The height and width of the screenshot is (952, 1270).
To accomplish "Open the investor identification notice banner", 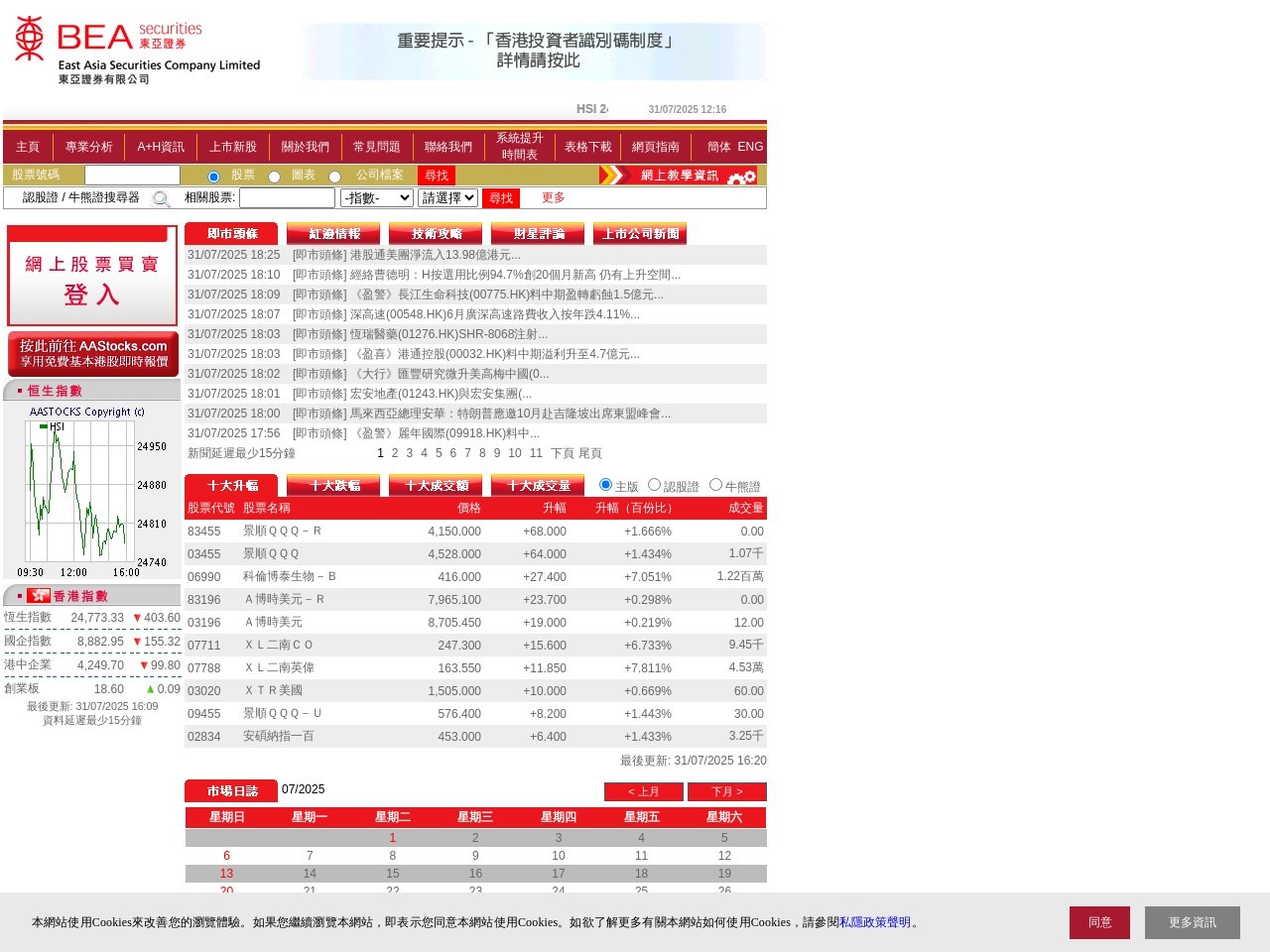I will pyautogui.click(x=536, y=51).
